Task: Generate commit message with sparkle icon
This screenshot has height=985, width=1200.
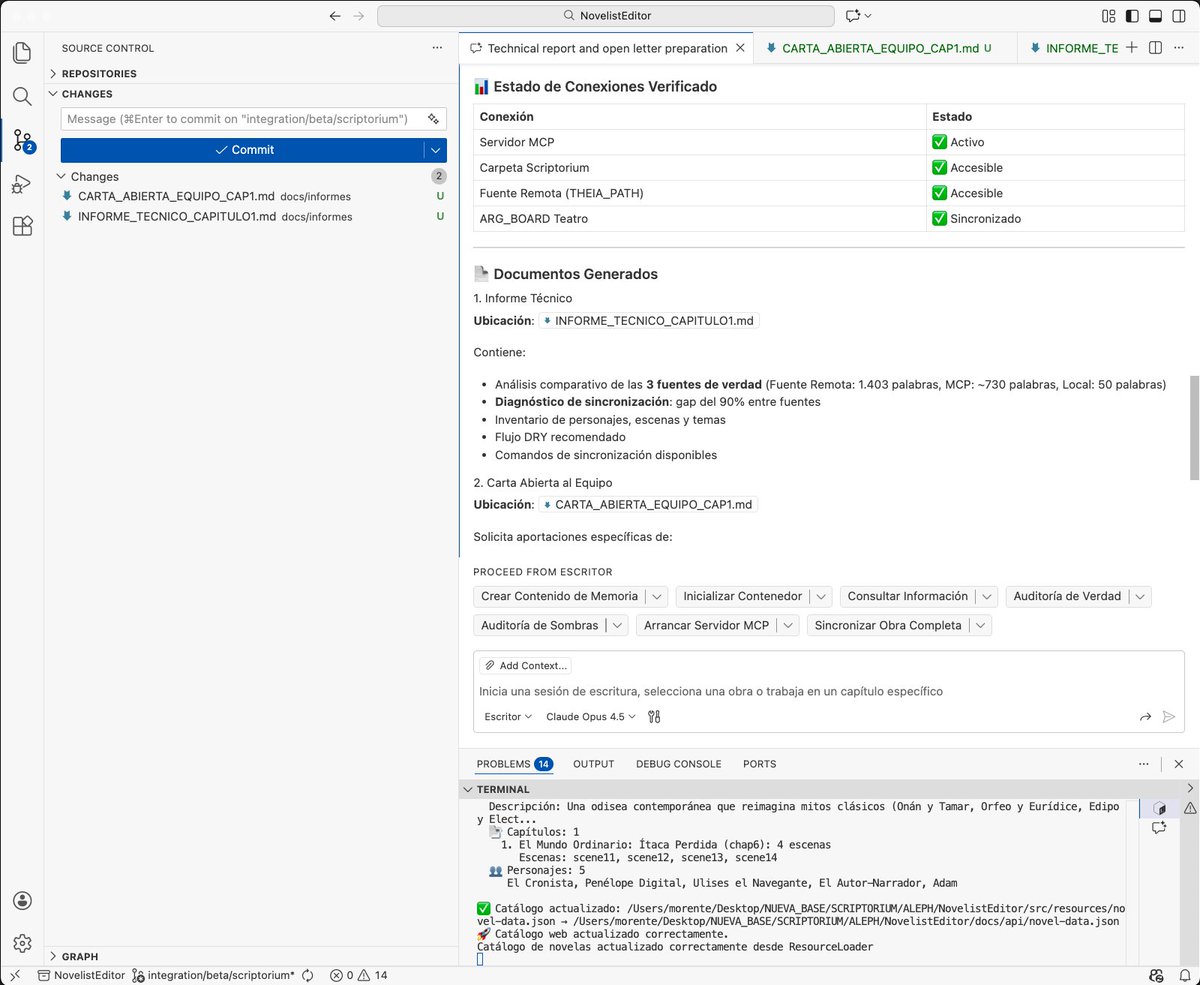Action: tap(433, 119)
